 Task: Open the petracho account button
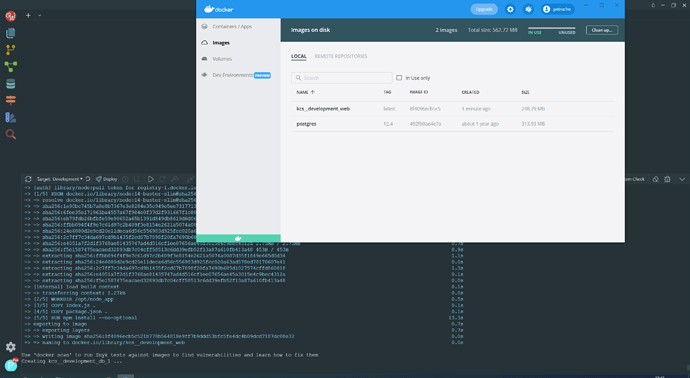[x=558, y=9]
